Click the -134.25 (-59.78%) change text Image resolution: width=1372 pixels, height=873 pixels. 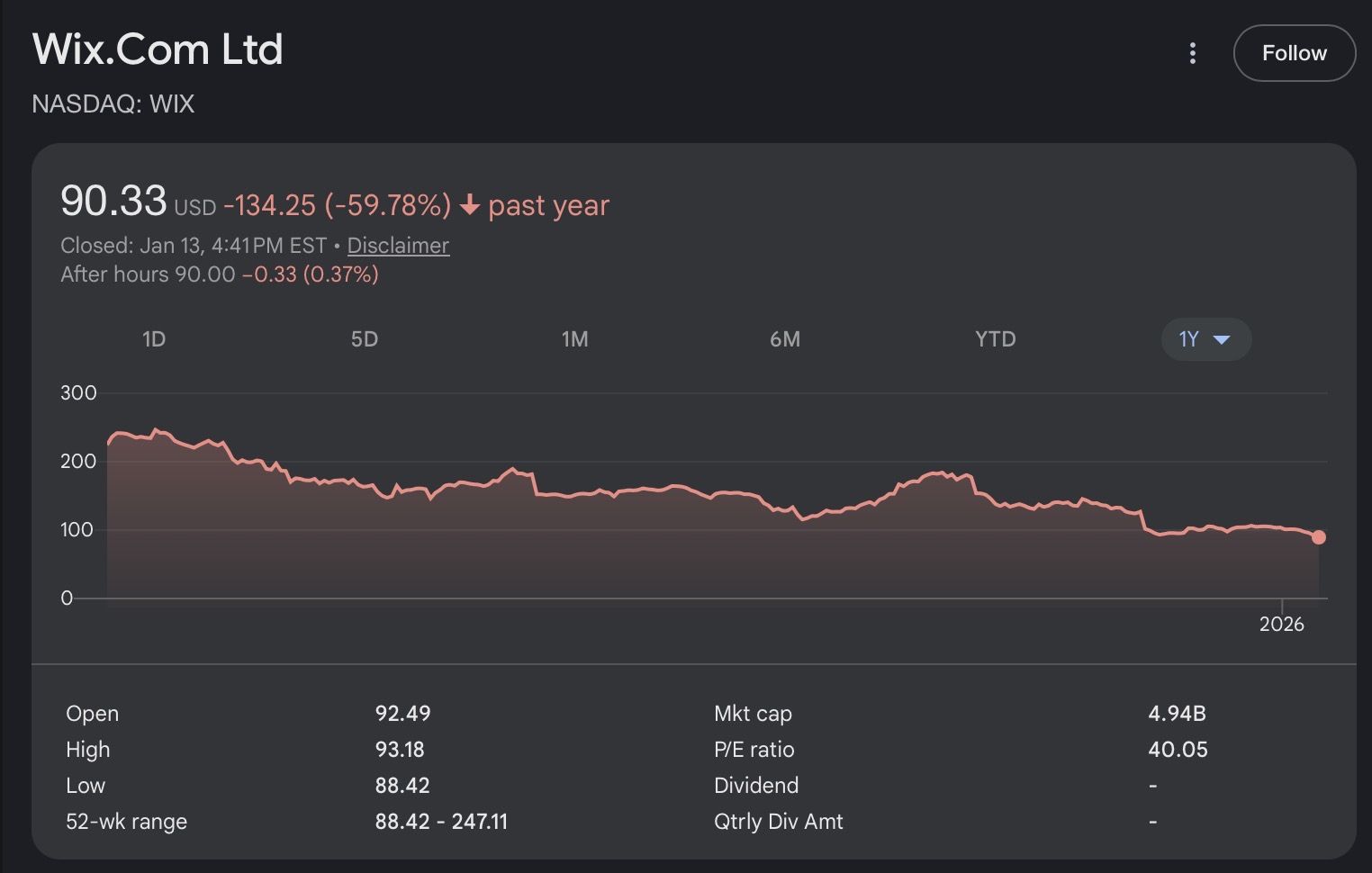337,205
